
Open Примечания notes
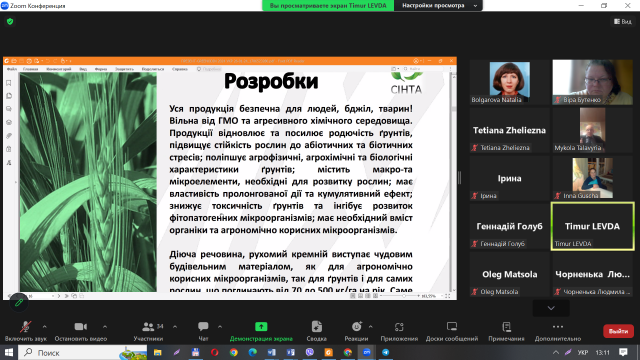506,331
